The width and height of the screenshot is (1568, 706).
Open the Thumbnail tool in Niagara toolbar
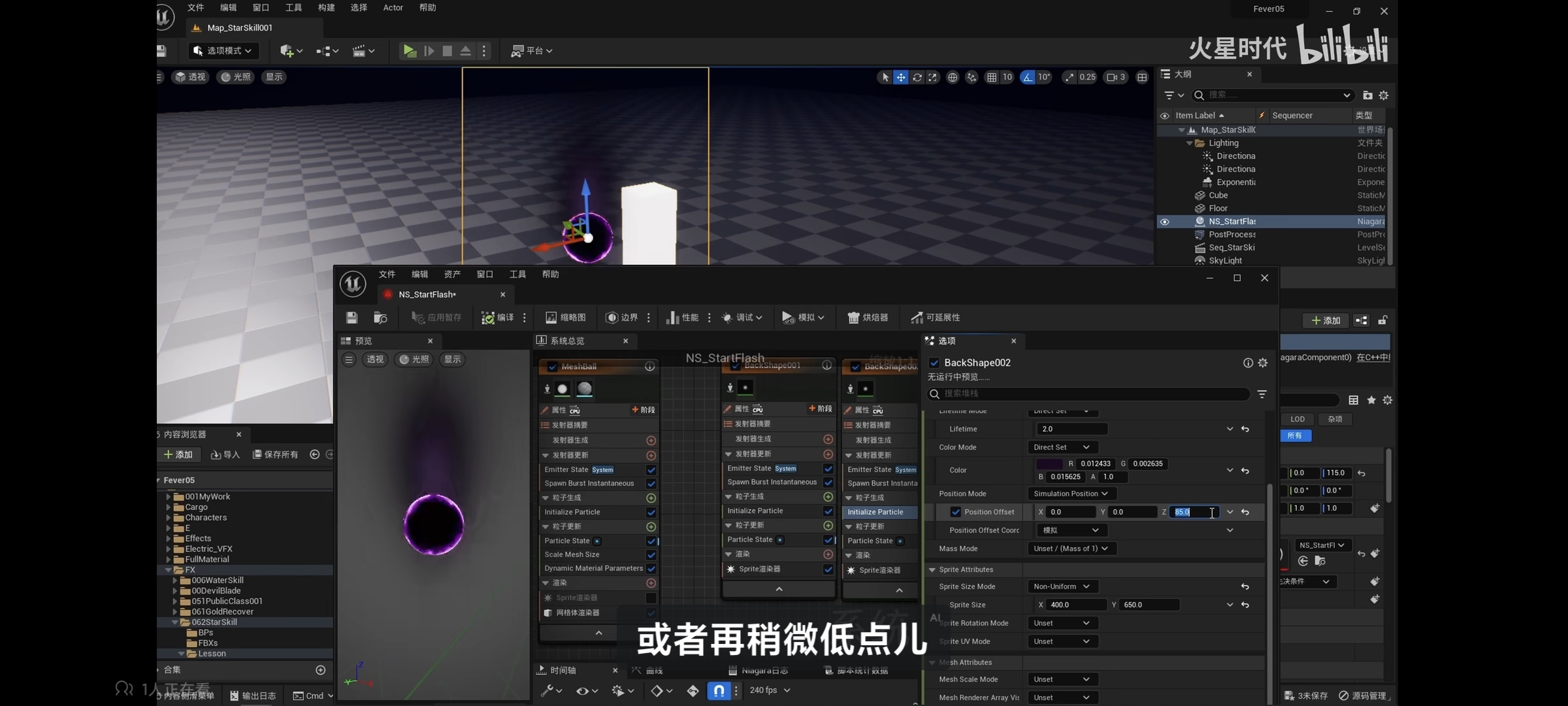566,318
